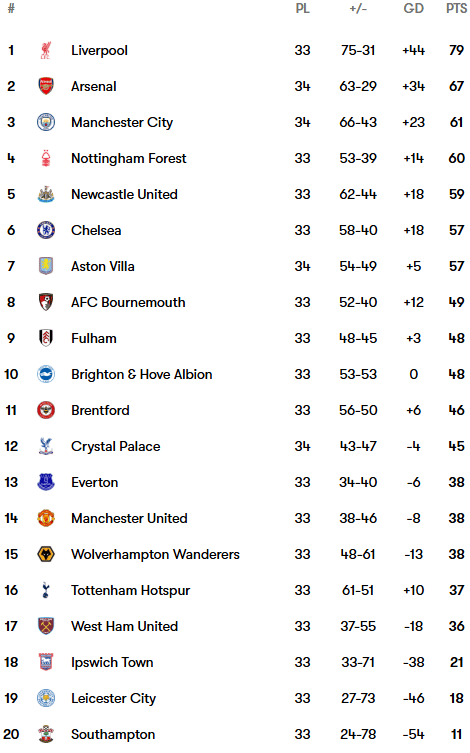470x753 pixels.
Task: Click the Tottenham Hotspur cockerel crest
Action: 46,590
